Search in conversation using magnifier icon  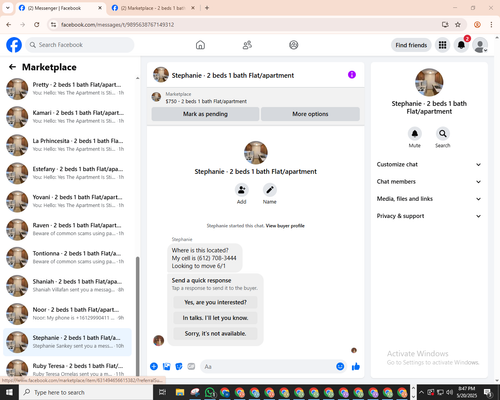443,134
